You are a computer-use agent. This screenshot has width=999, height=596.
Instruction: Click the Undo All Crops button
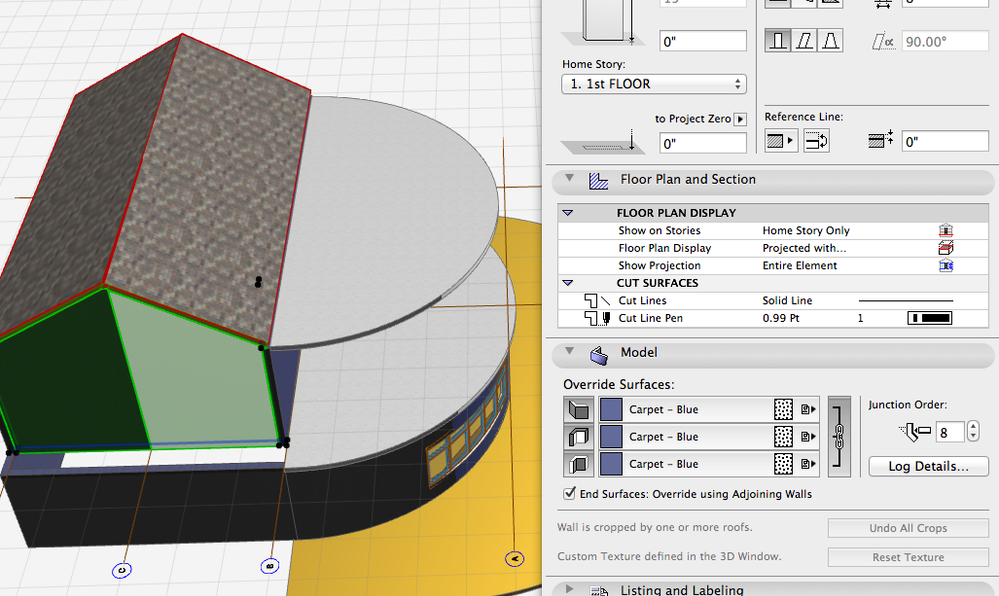pyautogui.click(x=908, y=528)
